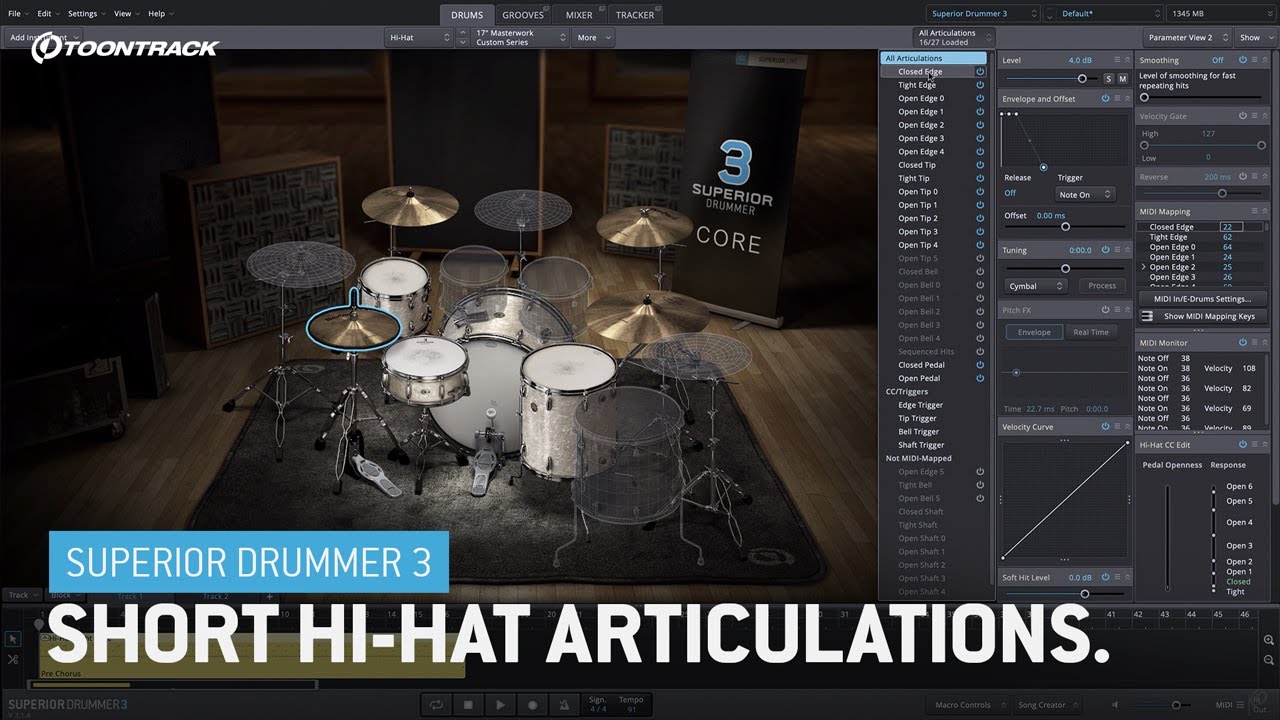
Task: Switch to the TRACKER tab
Action: pos(635,15)
